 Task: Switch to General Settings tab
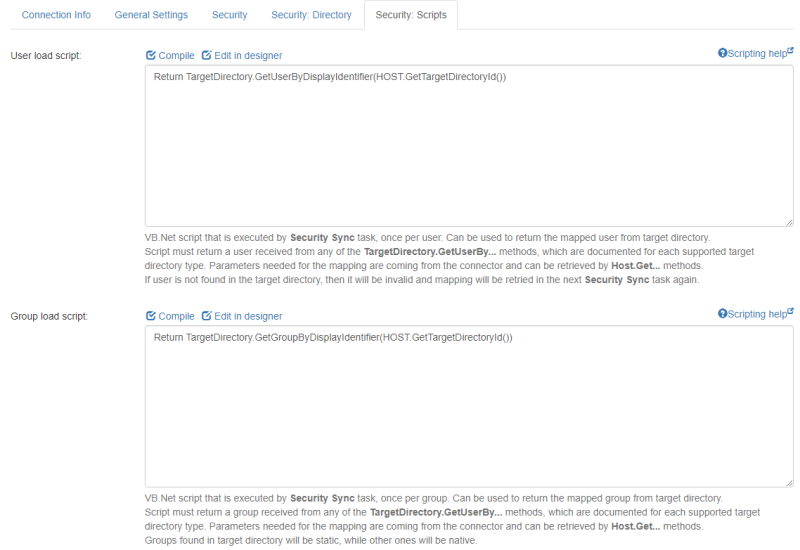[x=151, y=15]
